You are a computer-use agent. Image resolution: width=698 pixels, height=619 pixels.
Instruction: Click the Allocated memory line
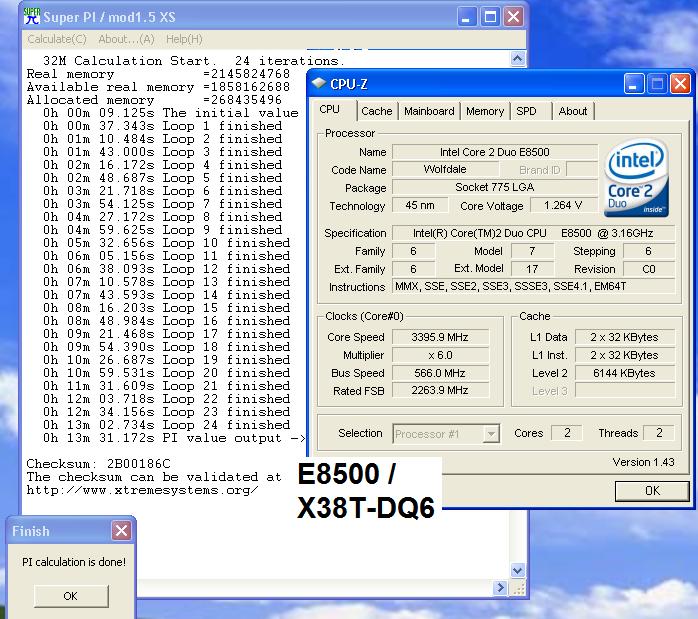tap(154, 100)
